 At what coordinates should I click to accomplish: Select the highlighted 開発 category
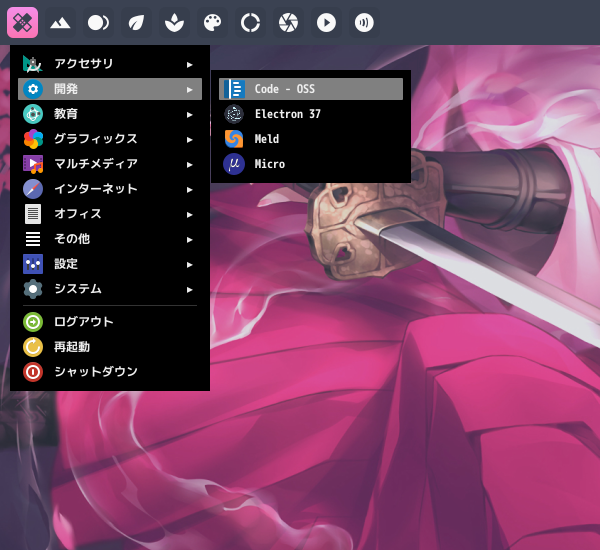[110, 89]
